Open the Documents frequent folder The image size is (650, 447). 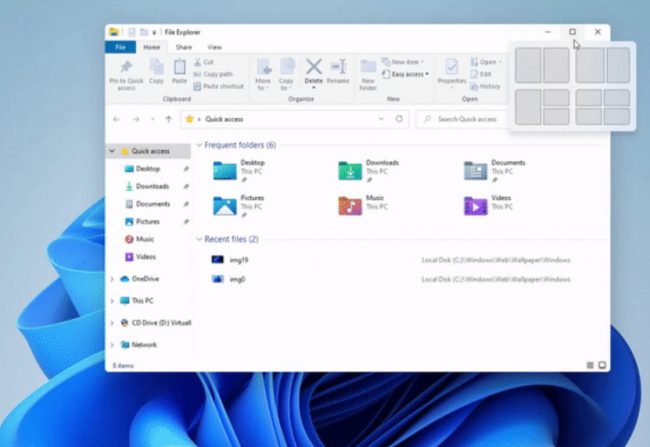click(495, 170)
